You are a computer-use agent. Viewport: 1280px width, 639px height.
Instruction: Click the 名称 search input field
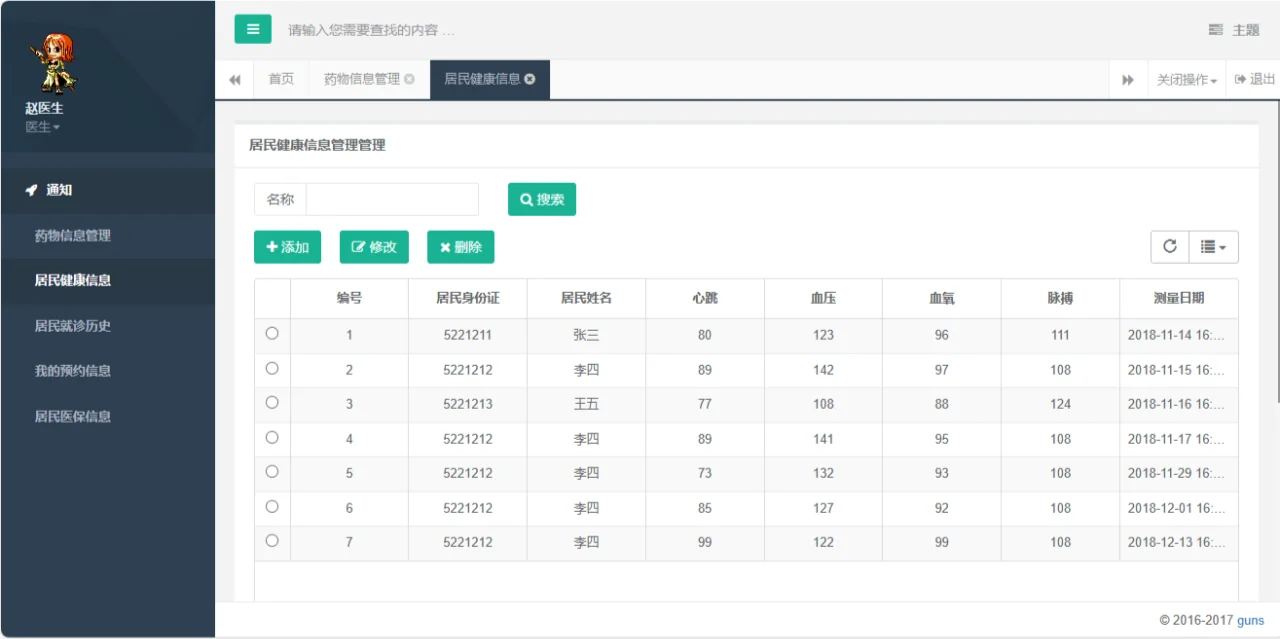tap(392, 199)
